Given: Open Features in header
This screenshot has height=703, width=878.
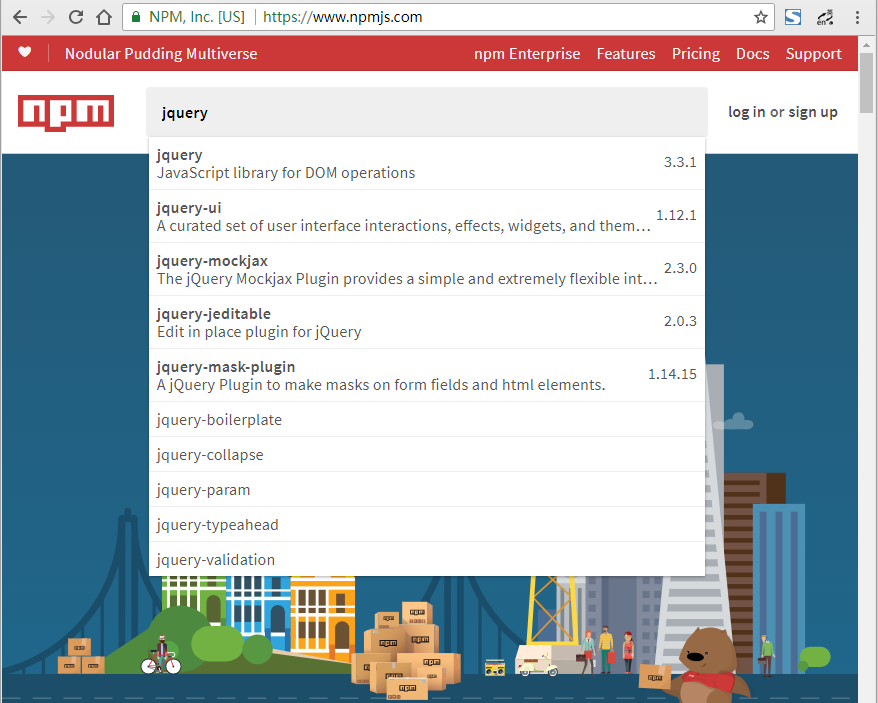Looking at the screenshot, I should (x=626, y=54).
